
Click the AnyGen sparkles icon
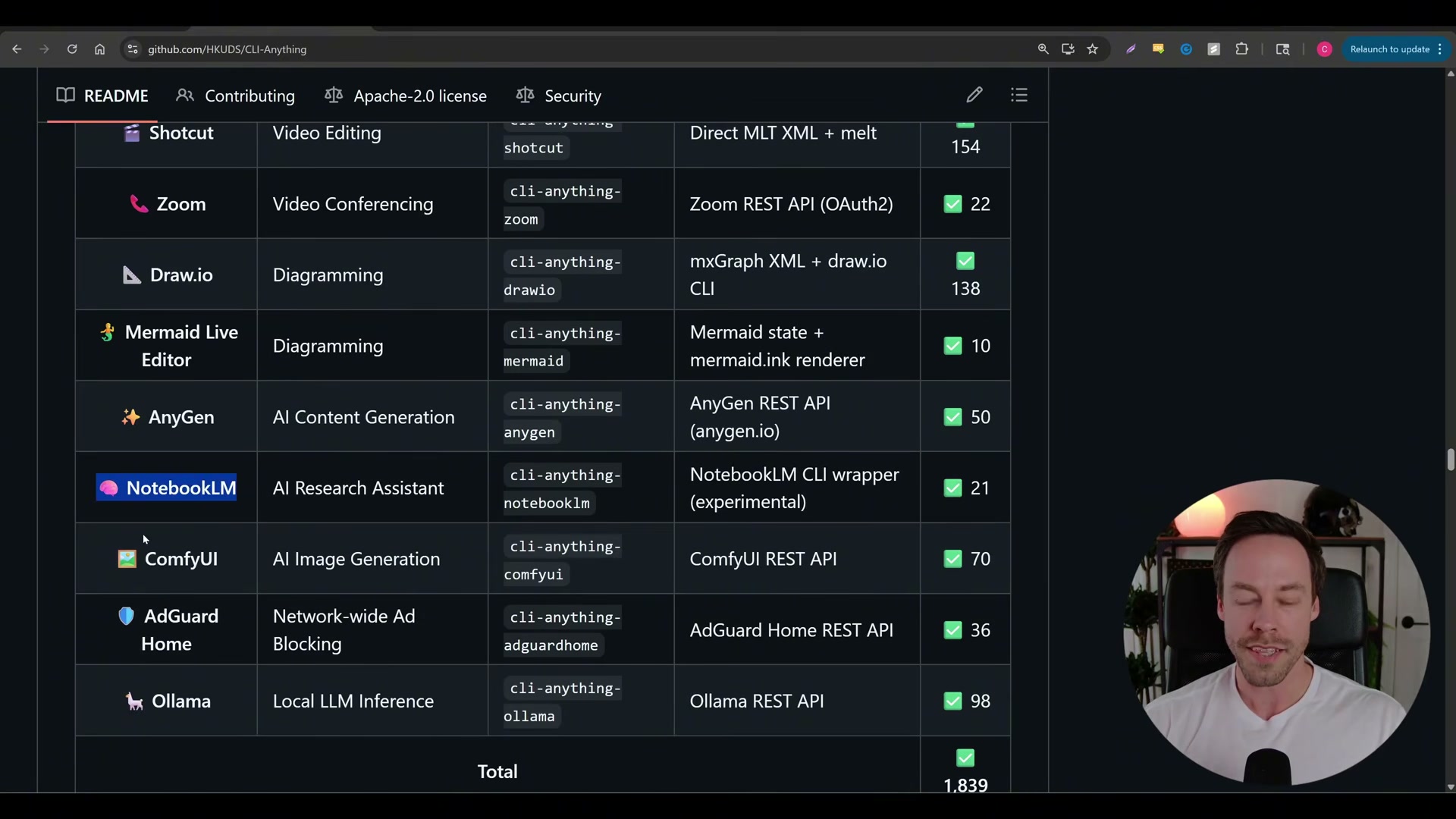(x=130, y=417)
